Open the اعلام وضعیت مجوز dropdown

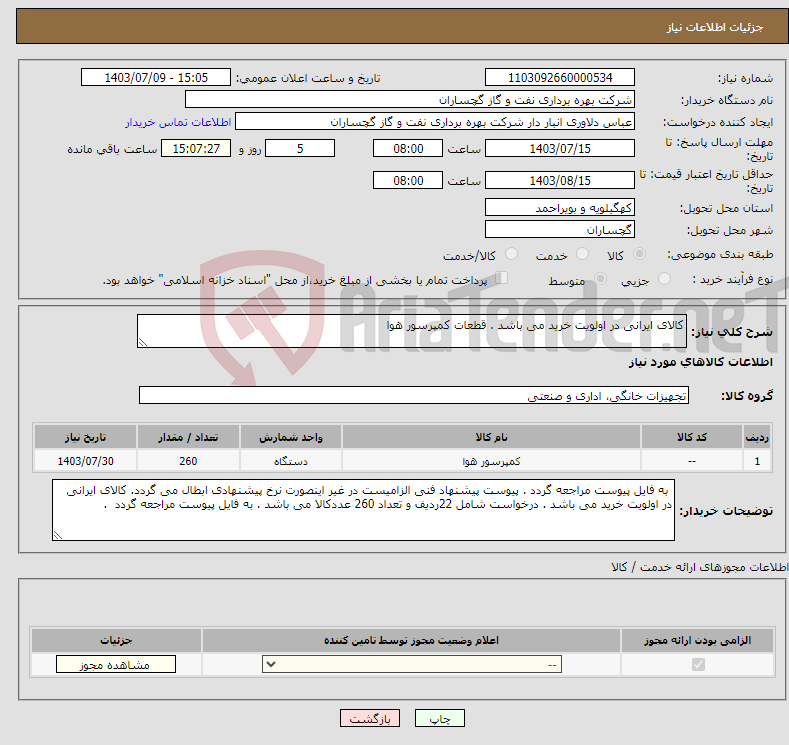(x=412, y=665)
